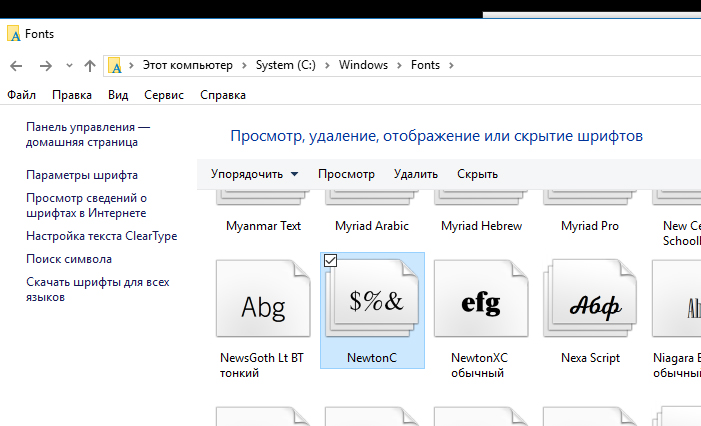Screen dimensions: 701x426
Task: Click the Myriad Arabic label
Action: click(372, 226)
